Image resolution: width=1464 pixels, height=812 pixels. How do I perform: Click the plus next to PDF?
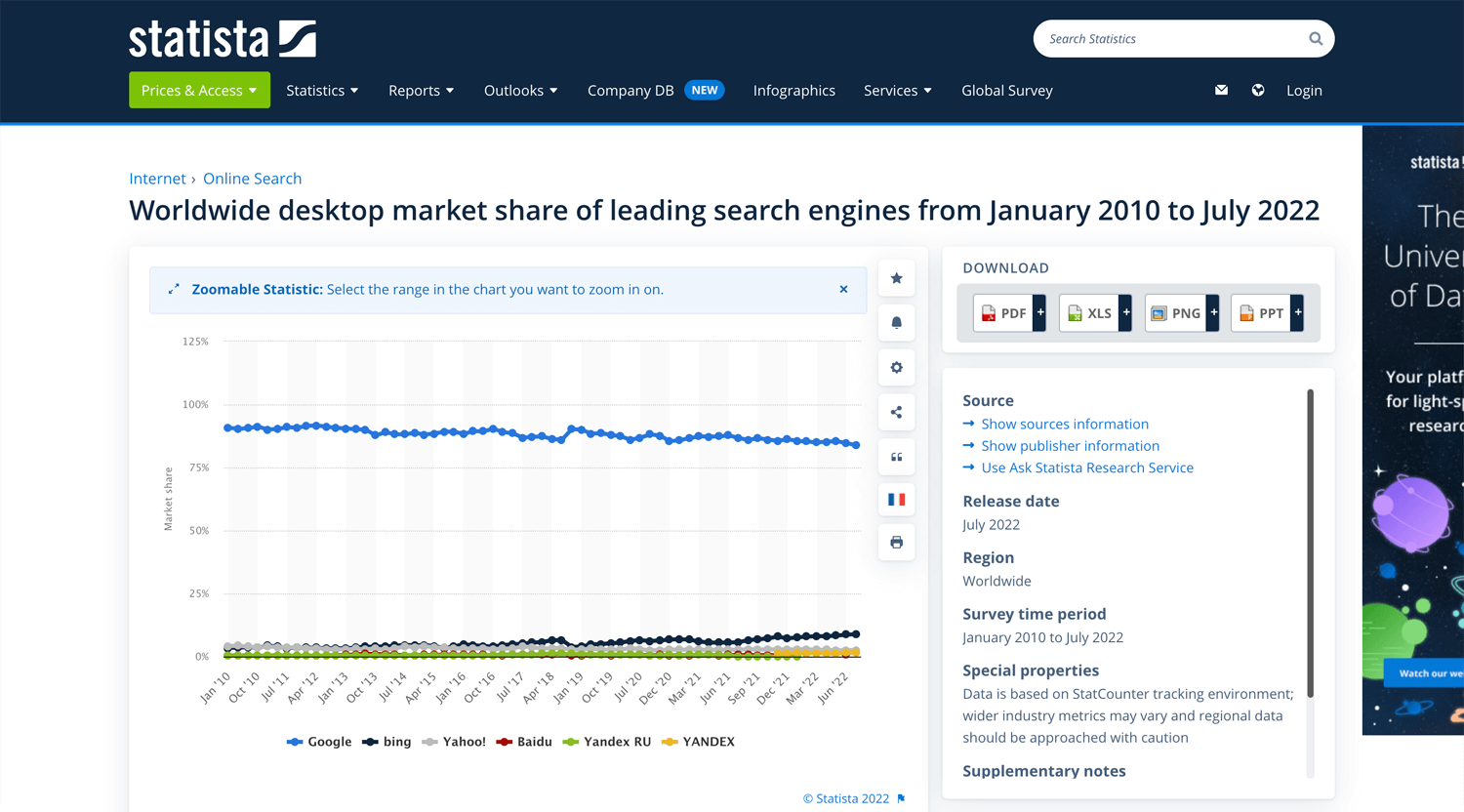tap(1039, 313)
